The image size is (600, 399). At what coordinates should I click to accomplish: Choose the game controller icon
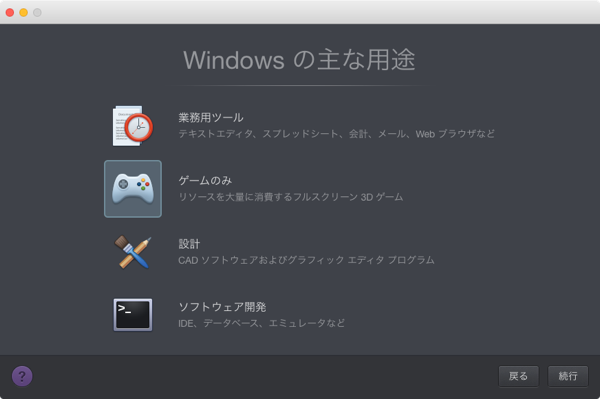133,189
